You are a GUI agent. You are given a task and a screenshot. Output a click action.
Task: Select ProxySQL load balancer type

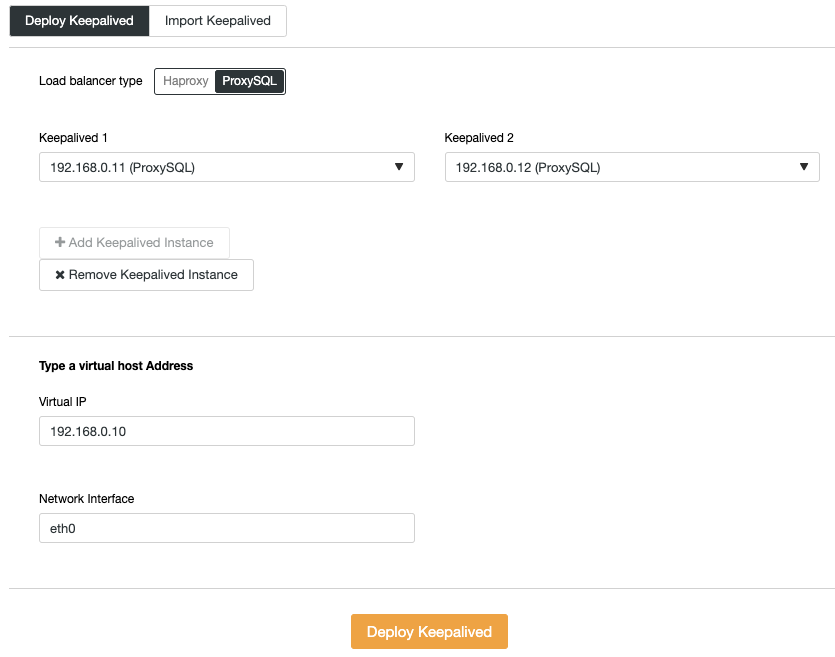coord(249,81)
